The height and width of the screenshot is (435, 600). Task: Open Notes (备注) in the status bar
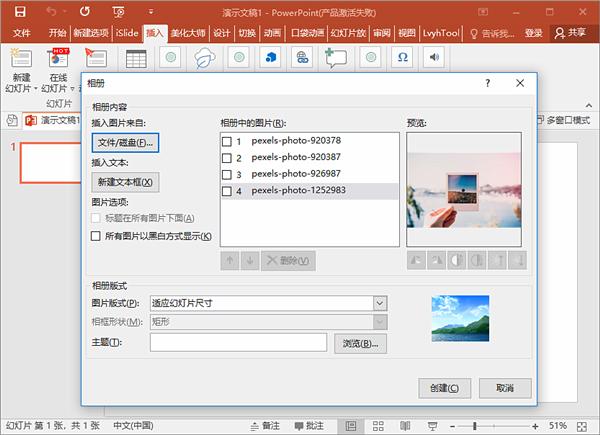[265, 426]
